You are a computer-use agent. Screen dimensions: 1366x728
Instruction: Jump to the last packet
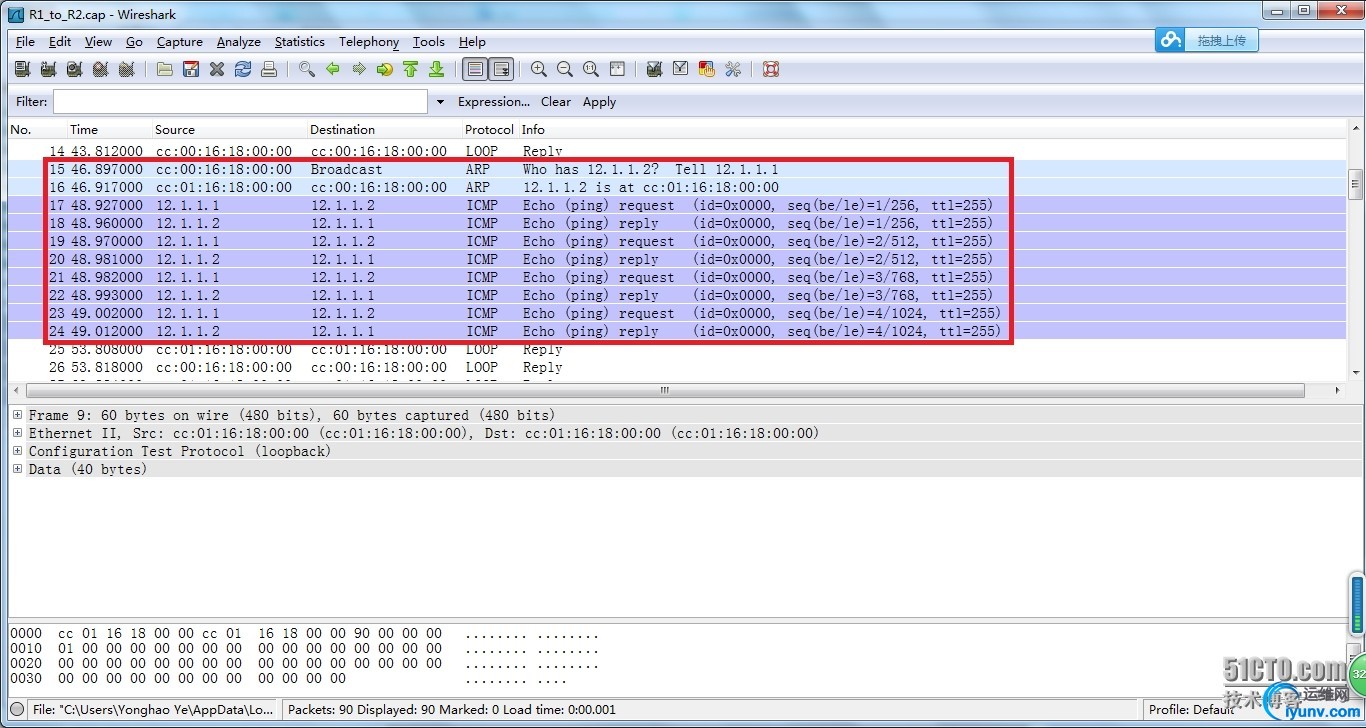click(x=437, y=69)
